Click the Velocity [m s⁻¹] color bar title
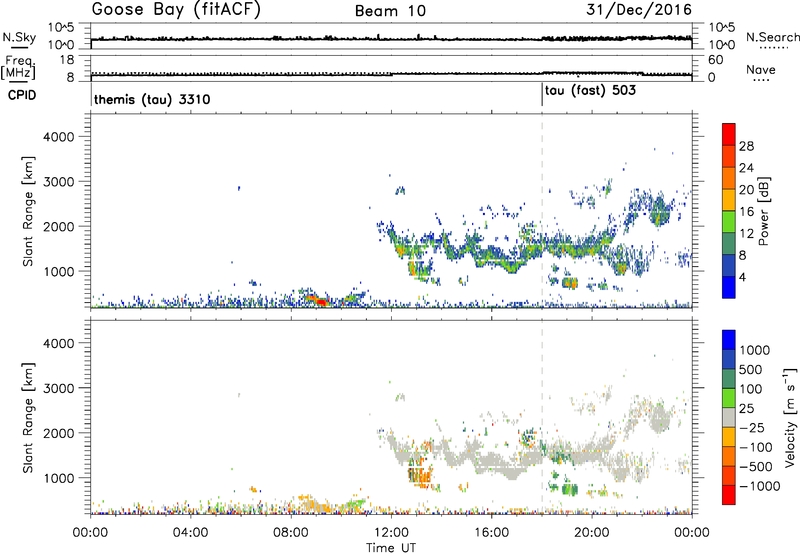 (x=790, y=417)
